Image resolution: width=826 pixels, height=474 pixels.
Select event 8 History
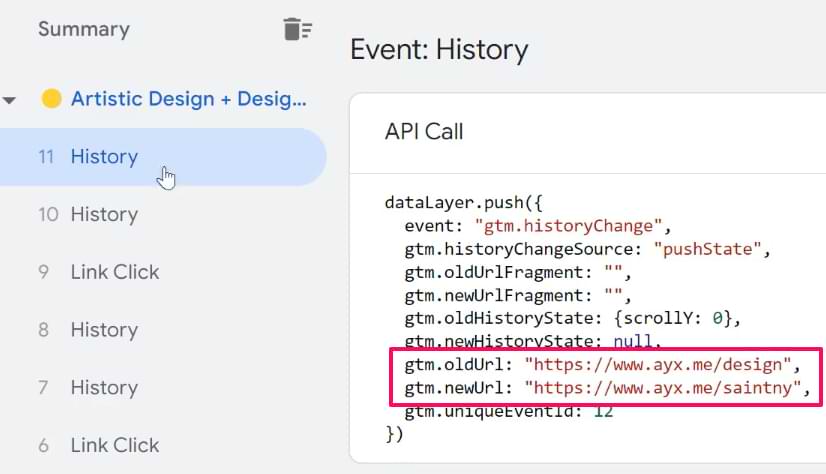click(x=104, y=330)
